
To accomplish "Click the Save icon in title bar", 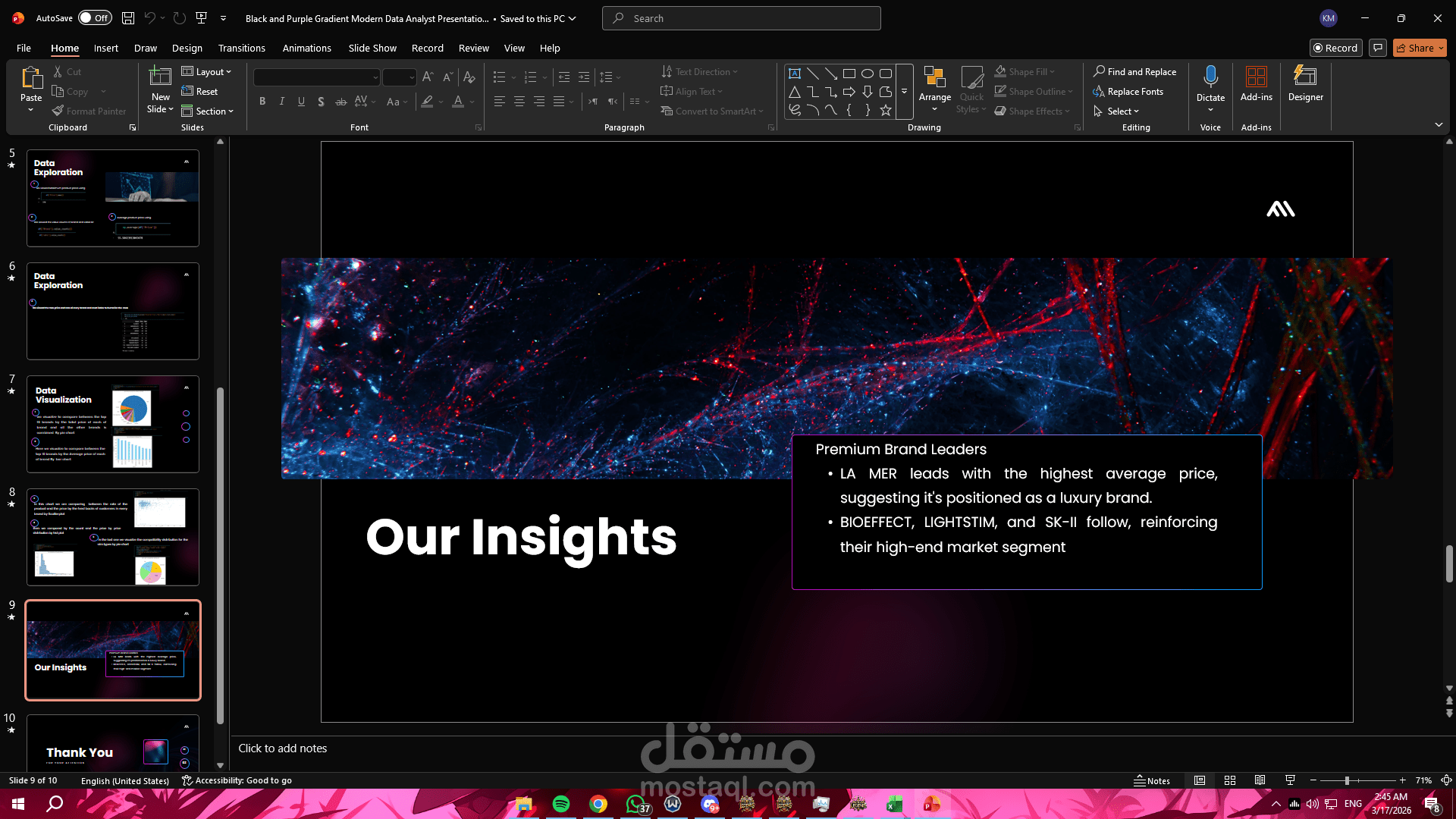I will (x=128, y=17).
